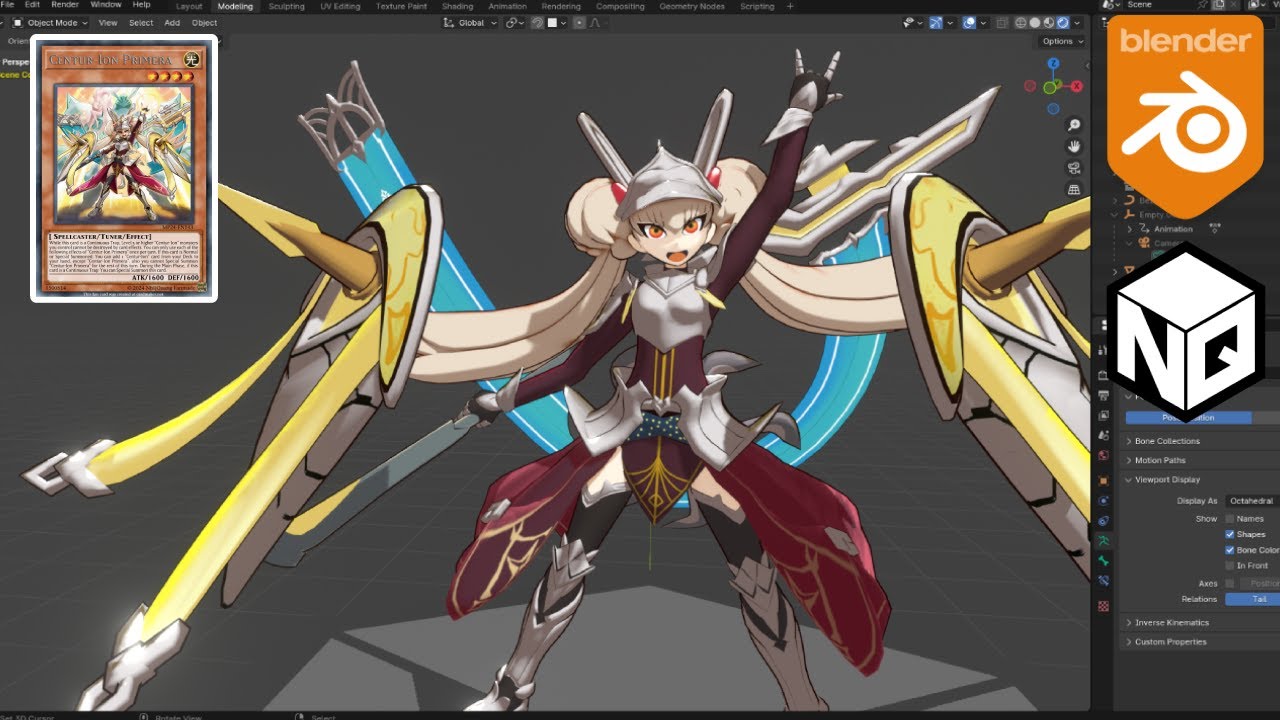
Task: Open the Object properties tab
Action: click(1103, 480)
